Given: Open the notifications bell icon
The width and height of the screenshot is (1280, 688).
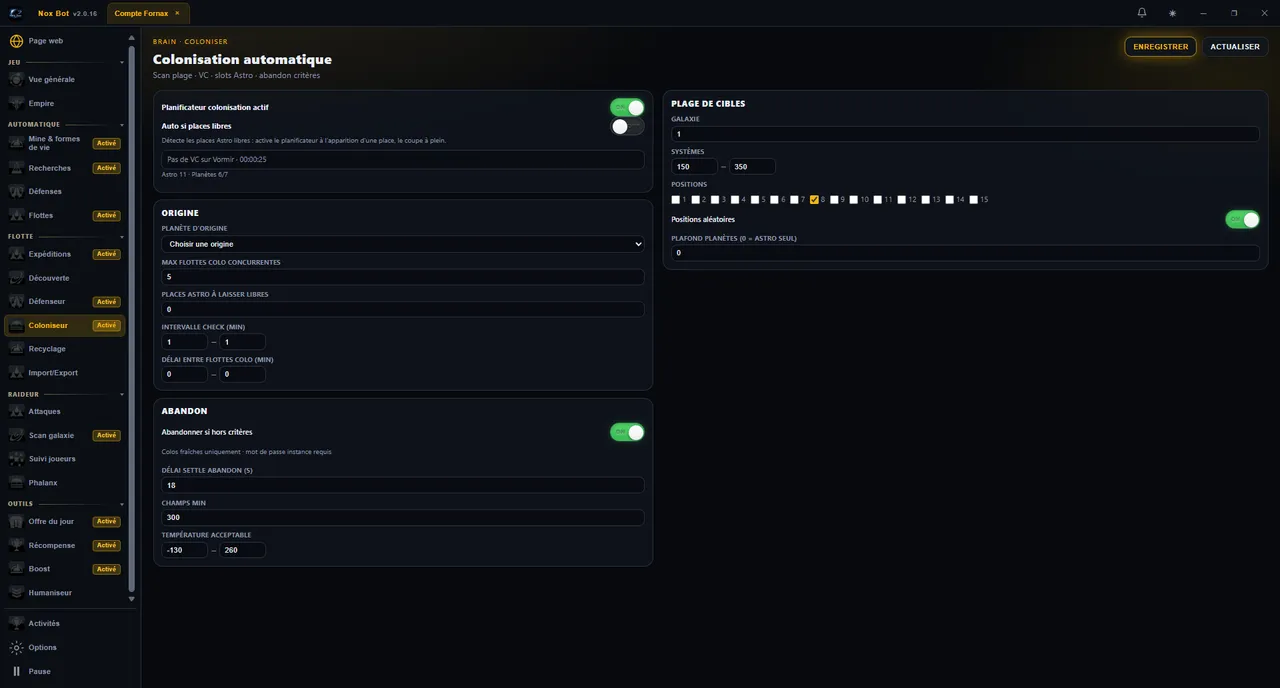Looking at the screenshot, I should [1142, 13].
